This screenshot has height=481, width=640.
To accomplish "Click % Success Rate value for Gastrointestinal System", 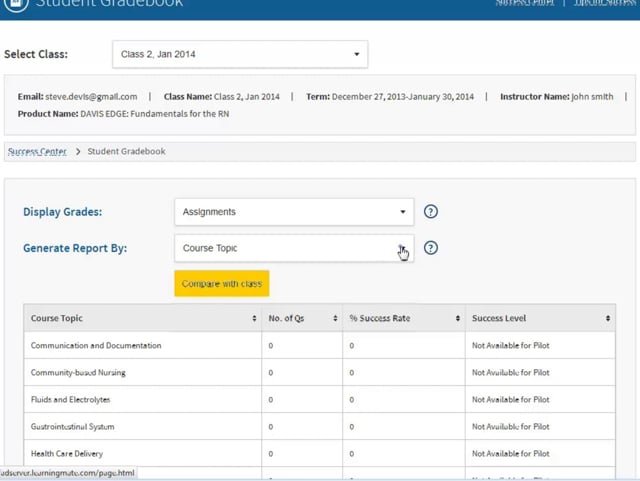I will coord(351,427).
